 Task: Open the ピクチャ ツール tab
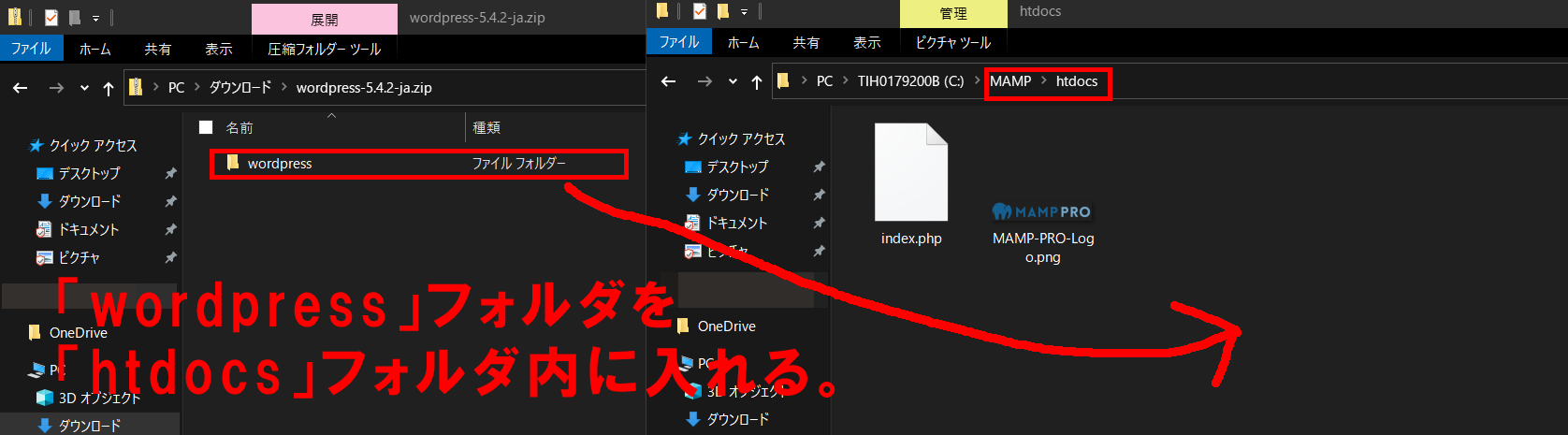[x=953, y=42]
